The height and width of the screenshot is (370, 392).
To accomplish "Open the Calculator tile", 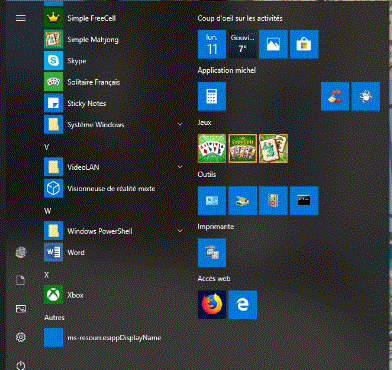I will pos(212,96).
